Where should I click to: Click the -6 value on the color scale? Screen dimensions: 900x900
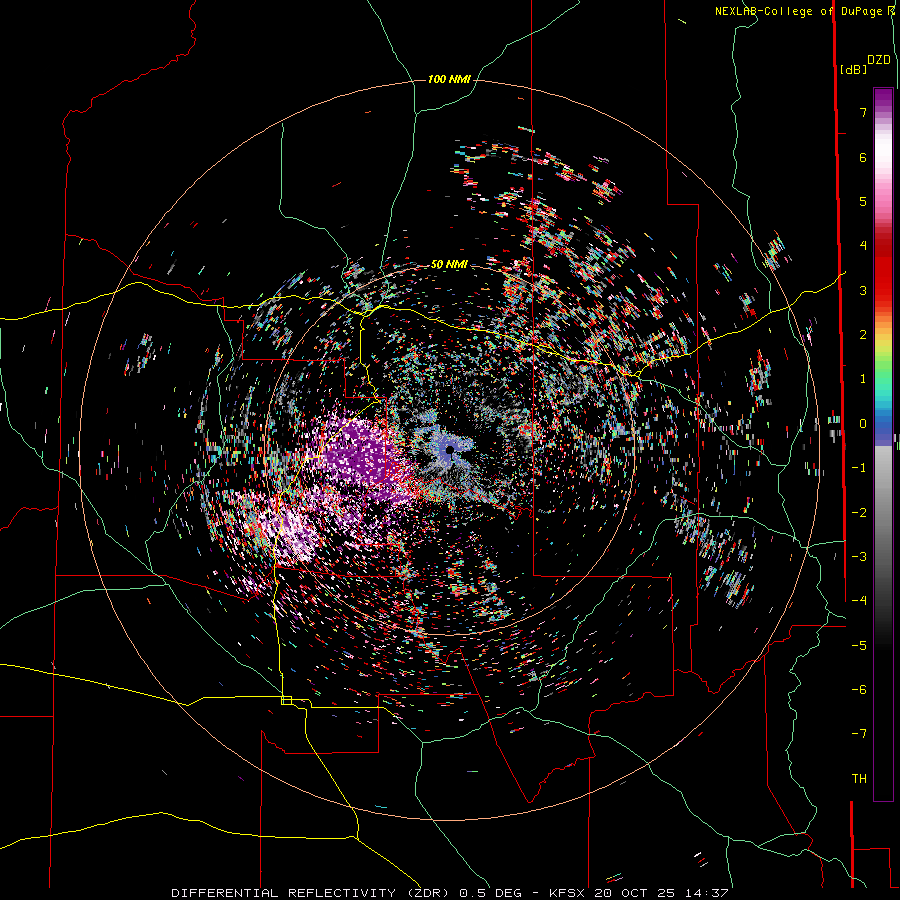coord(859,690)
